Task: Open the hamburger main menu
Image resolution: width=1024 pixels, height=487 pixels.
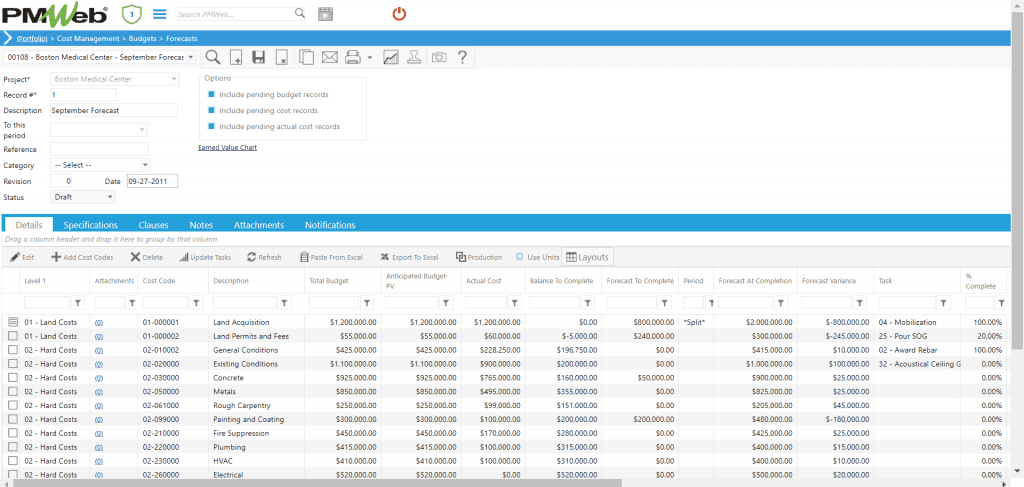Action: click(x=159, y=13)
